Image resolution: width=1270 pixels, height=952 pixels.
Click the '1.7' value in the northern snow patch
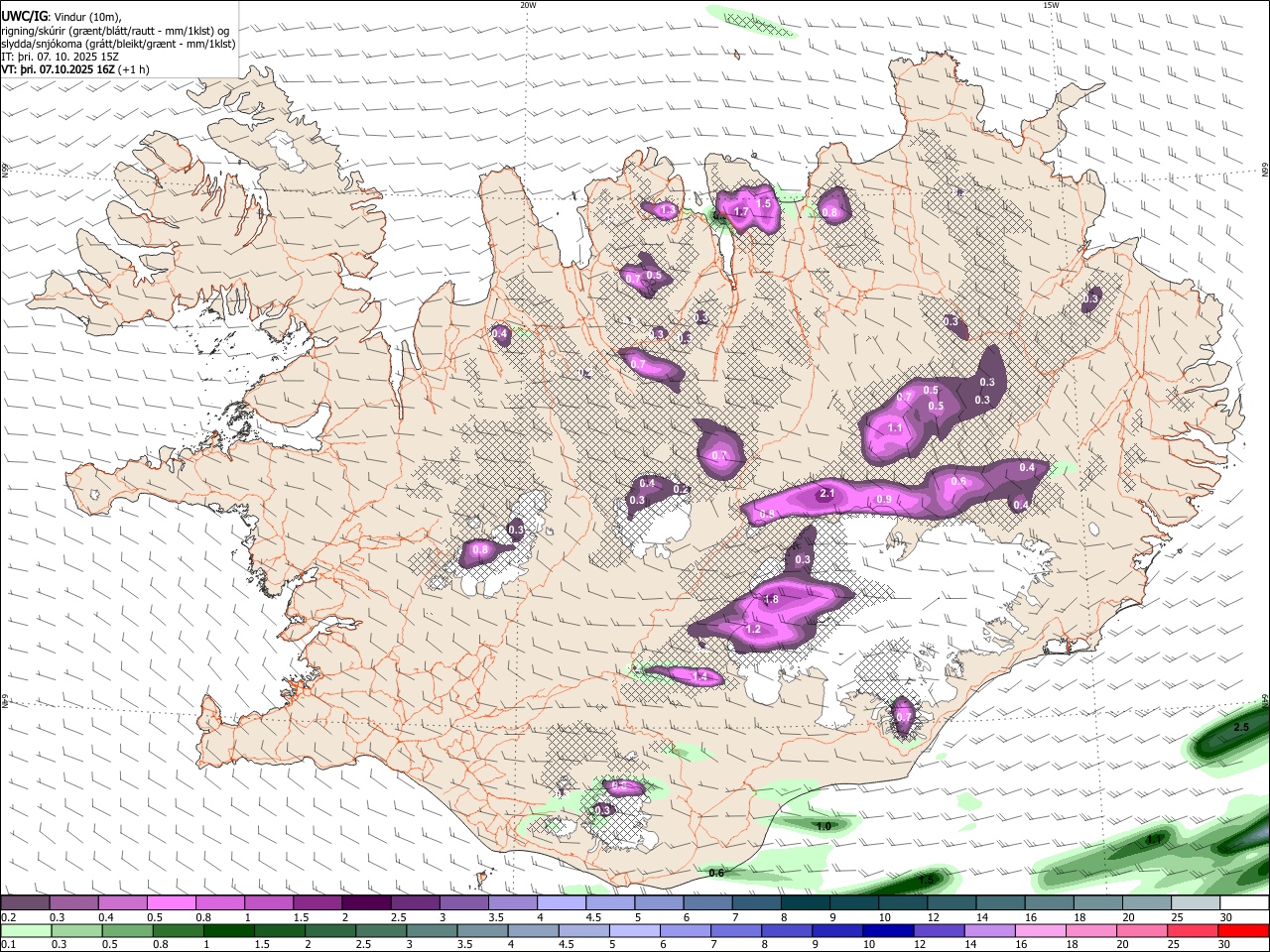tap(740, 211)
